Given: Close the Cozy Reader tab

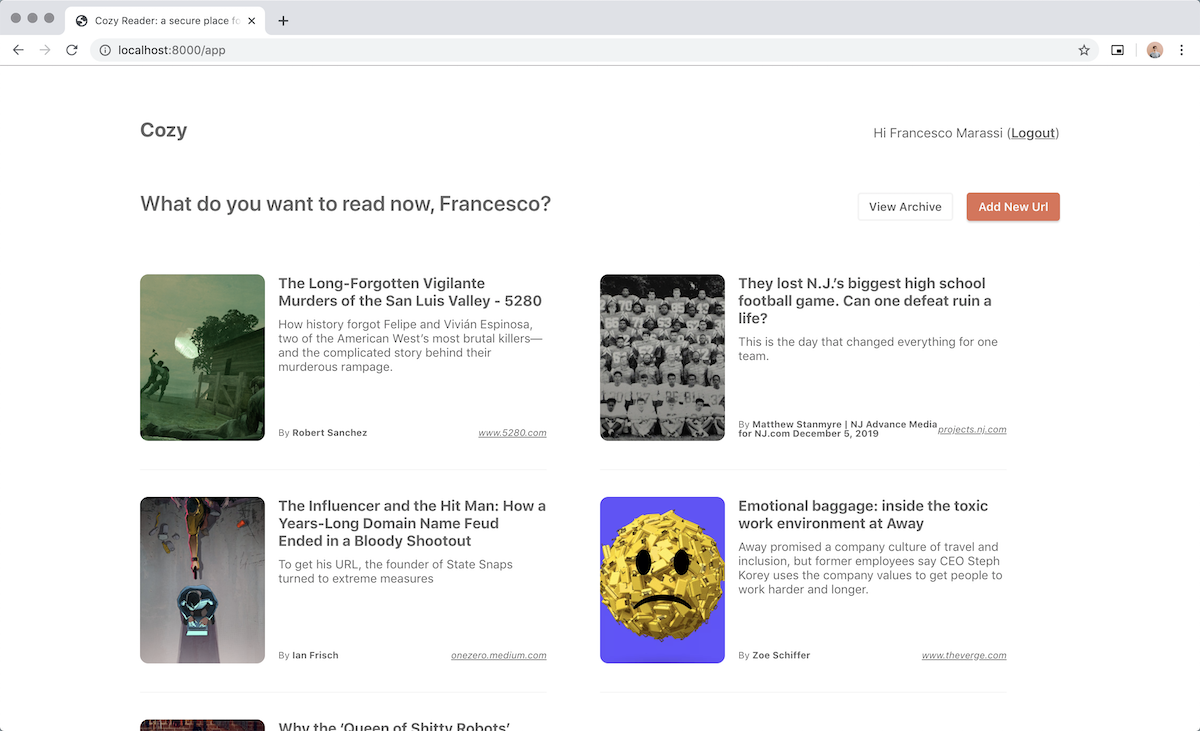Looking at the screenshot, I should tap(250, 20).
